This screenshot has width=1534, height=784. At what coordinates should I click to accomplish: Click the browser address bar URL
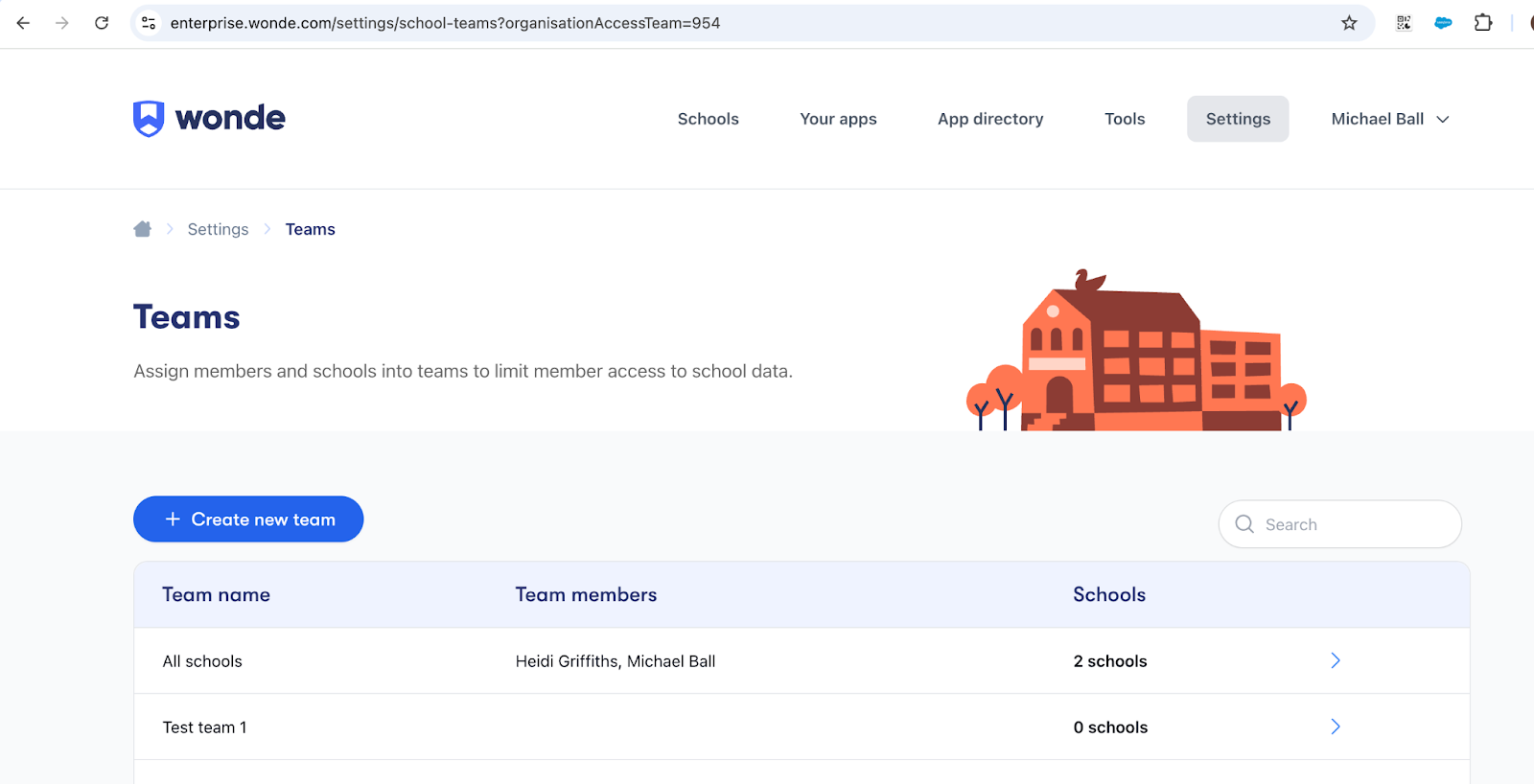(x=445, y=23)
